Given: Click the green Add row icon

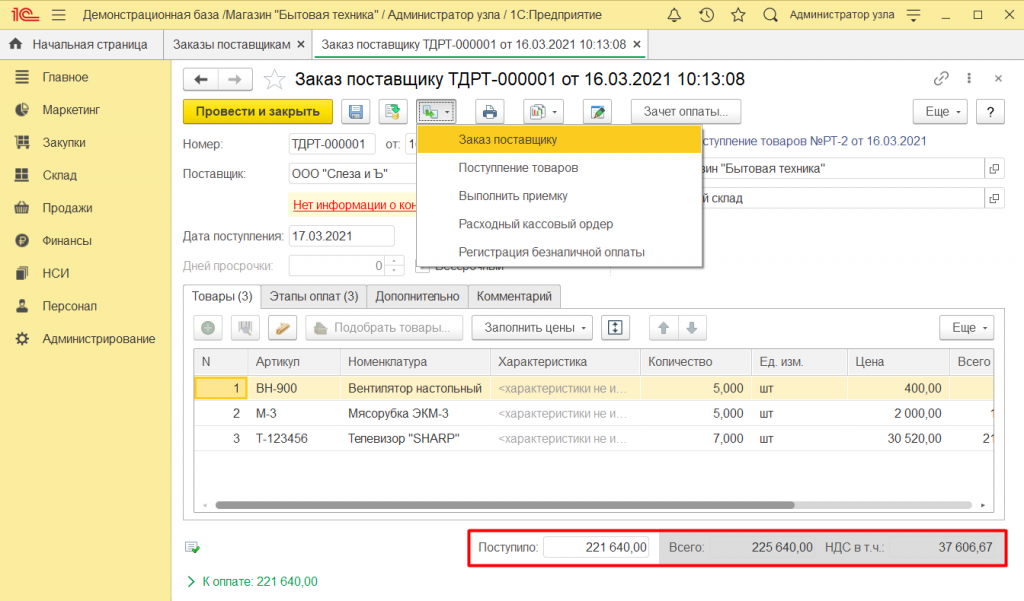Looking at the screenshot, I should pyautogui.click(x=208, y=328).
